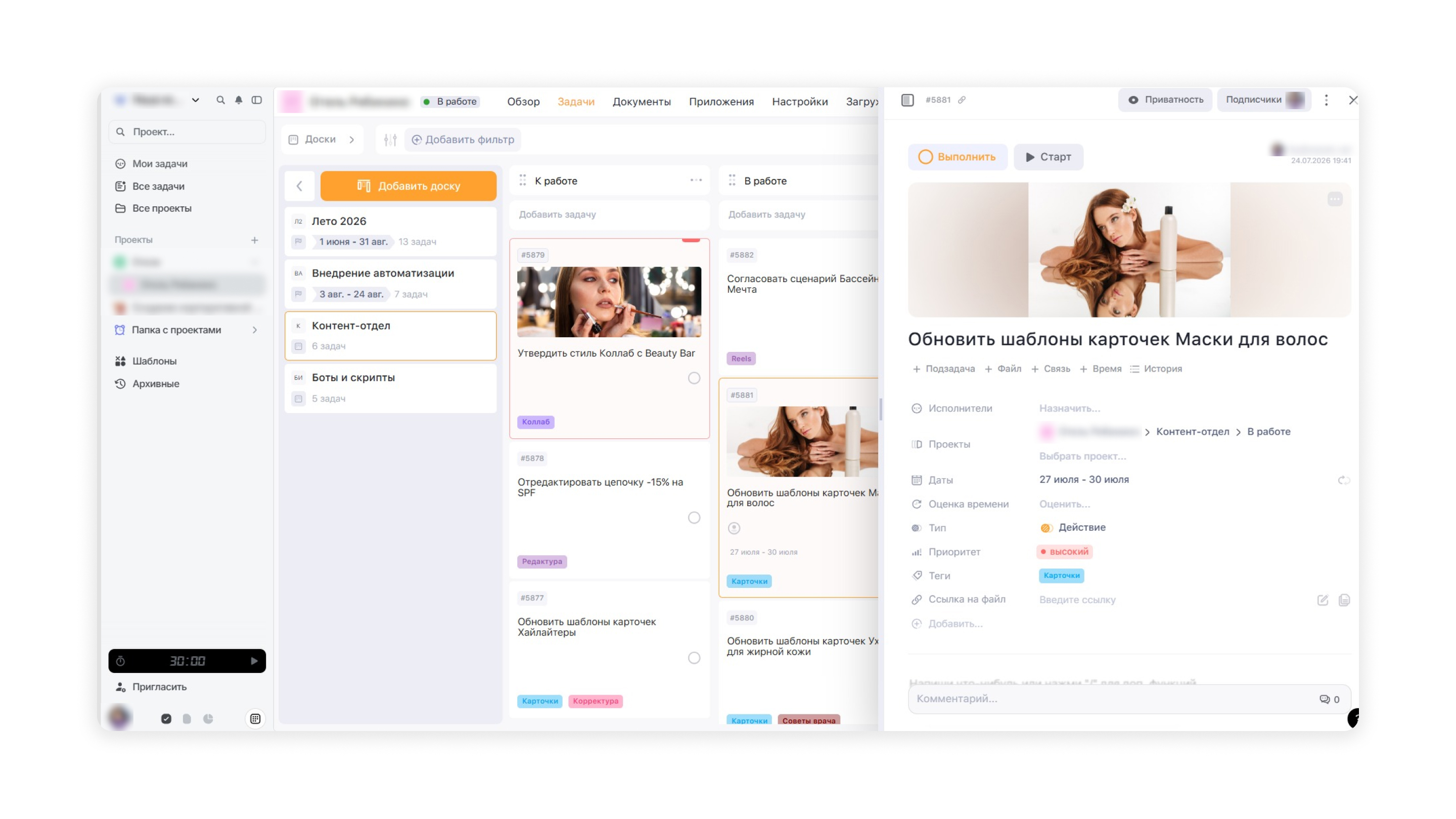Check the completion circle on task #5878
The image size is (1456, 819).
coord(694,518)
